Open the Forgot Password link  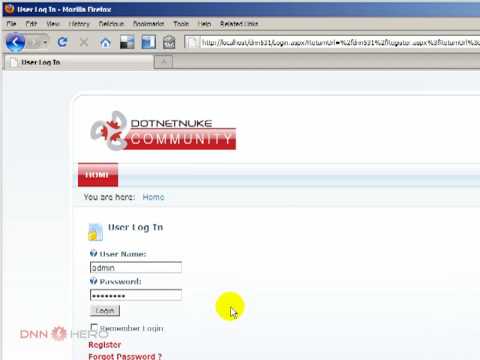point(125,356)
